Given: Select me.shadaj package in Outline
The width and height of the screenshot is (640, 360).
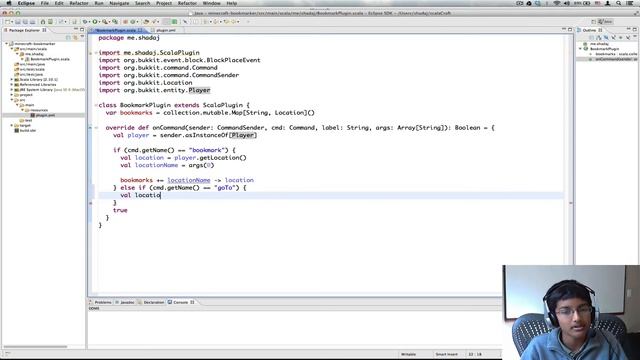Looking at the screenshot, I should point(599,44).
